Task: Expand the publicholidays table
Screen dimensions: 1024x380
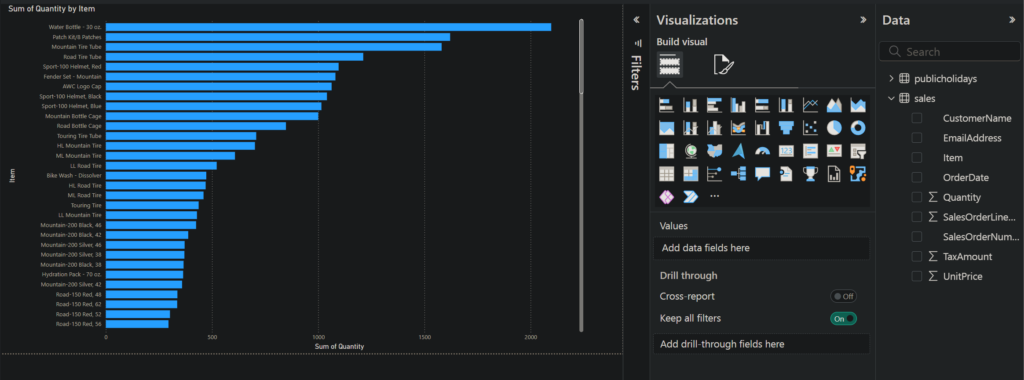Action: coord(891,78)
